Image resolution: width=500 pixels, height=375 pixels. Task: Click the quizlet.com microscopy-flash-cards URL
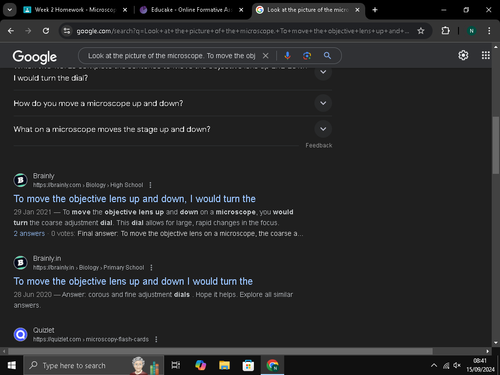[x=91, y=339]
